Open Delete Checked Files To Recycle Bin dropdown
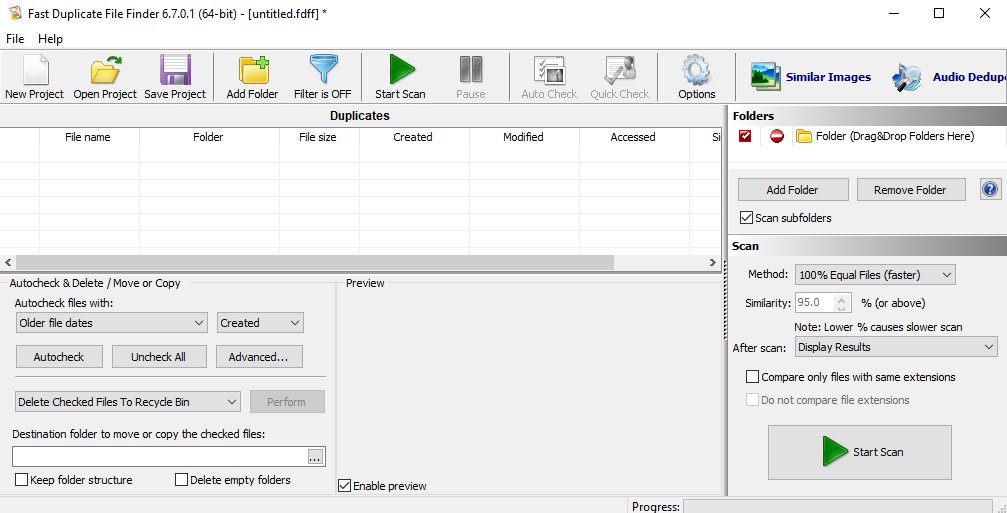The height and width of the screenshot is (513, 1007). (x=128, y=402)
